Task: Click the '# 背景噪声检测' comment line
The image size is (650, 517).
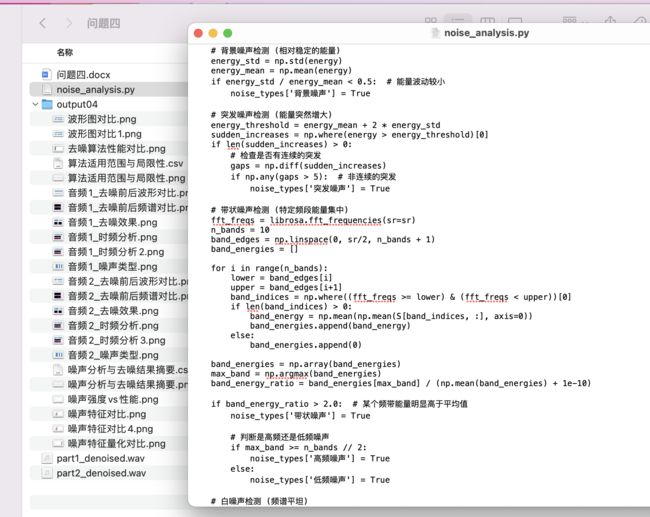Action: click(x=276, y=51)
